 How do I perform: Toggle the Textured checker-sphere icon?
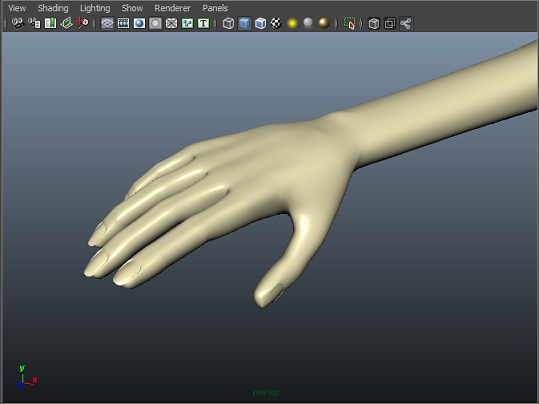click(276, 23)
